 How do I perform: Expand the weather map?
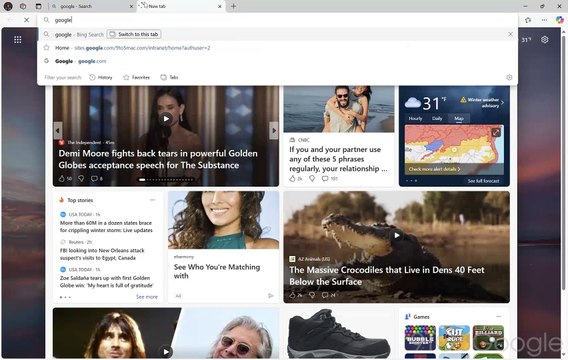[496, 132]
